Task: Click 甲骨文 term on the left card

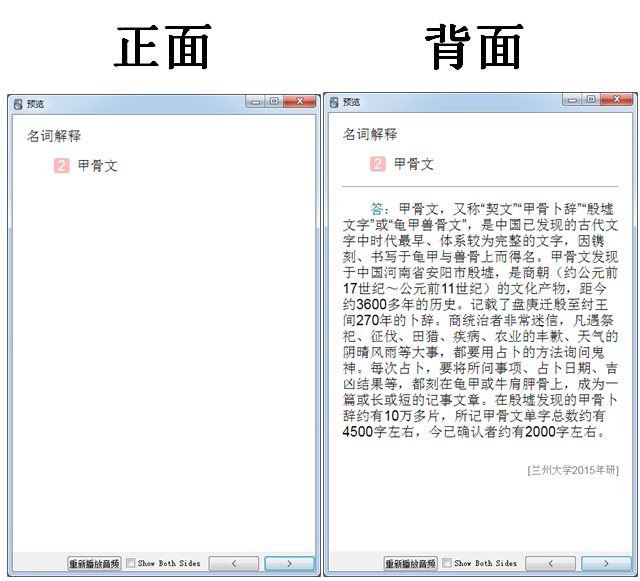Action: tap(98, 166)
